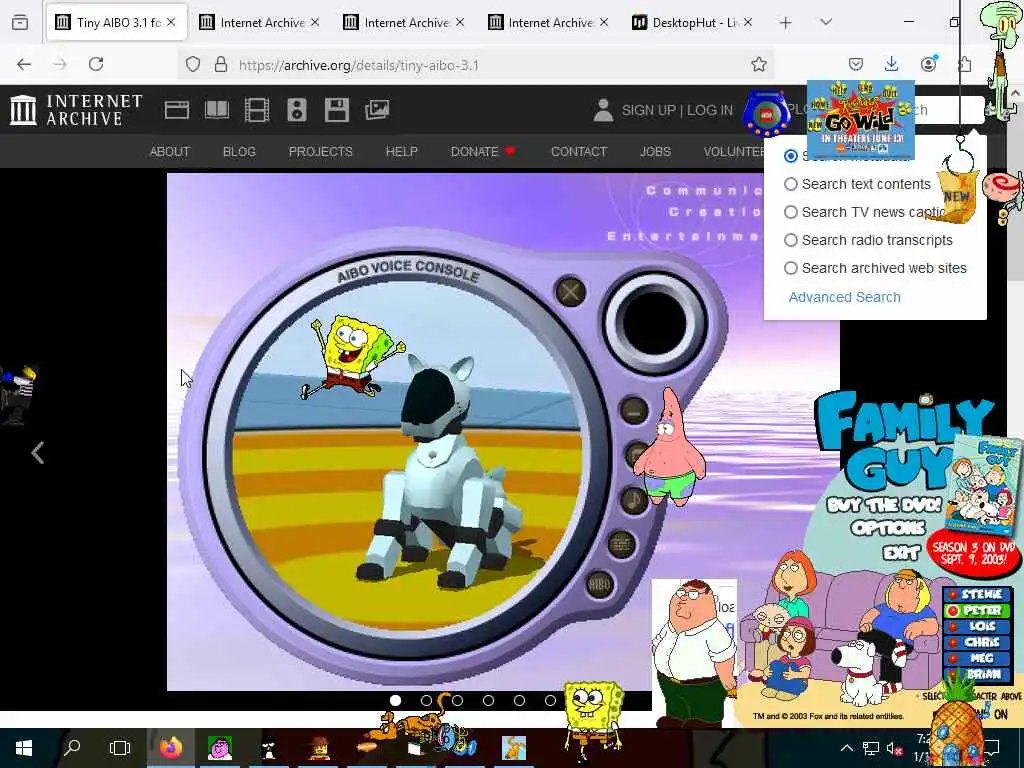Choose Chris in Family Guy character list
Screen dimensions: 1024x768
point(976,642)
